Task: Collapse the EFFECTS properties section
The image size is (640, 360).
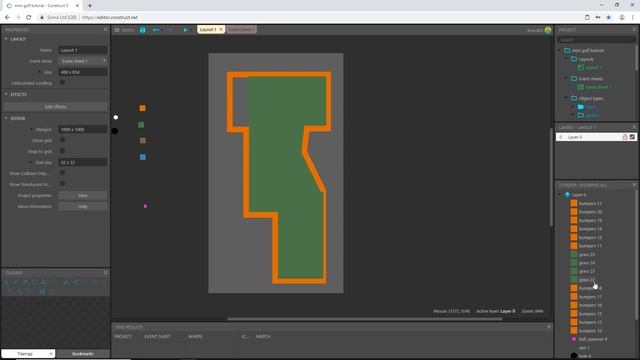Action: click(6, 94)
